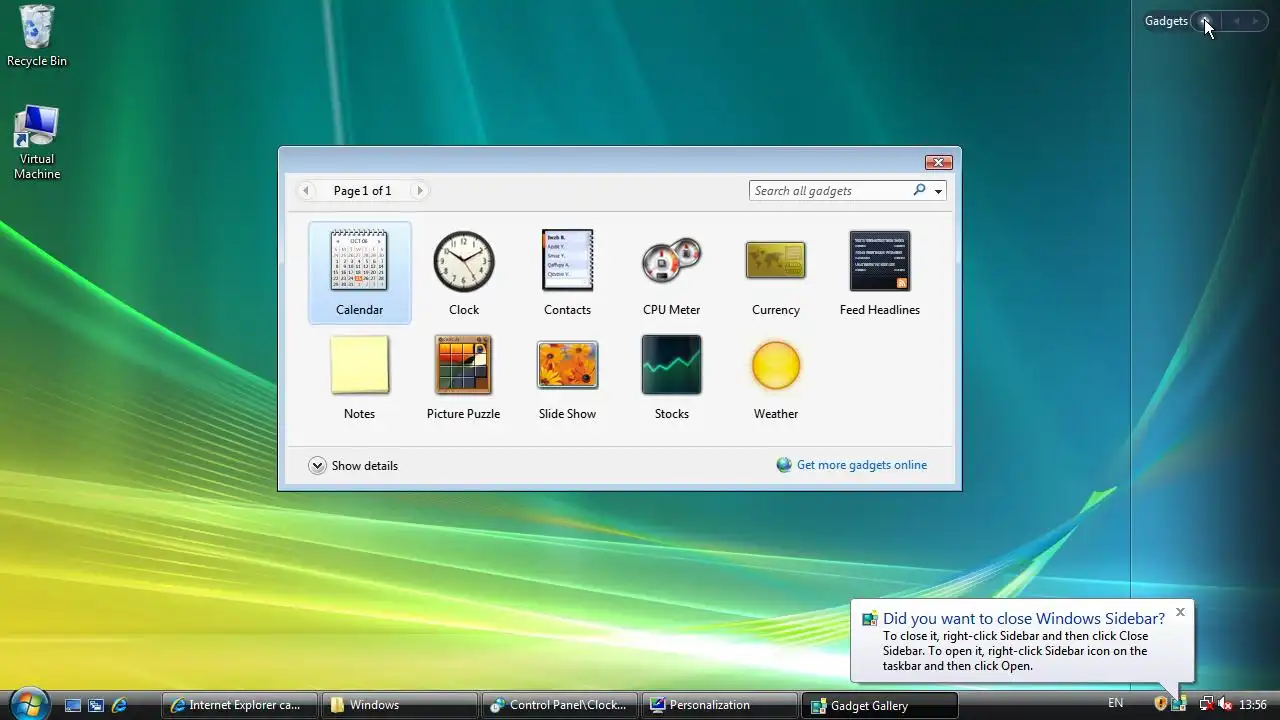The width and height of the screenshot is (1280, 720).
Task: Dismiss the Windows Sidebar notification balloon
Action: click(x=1180, y=612)
